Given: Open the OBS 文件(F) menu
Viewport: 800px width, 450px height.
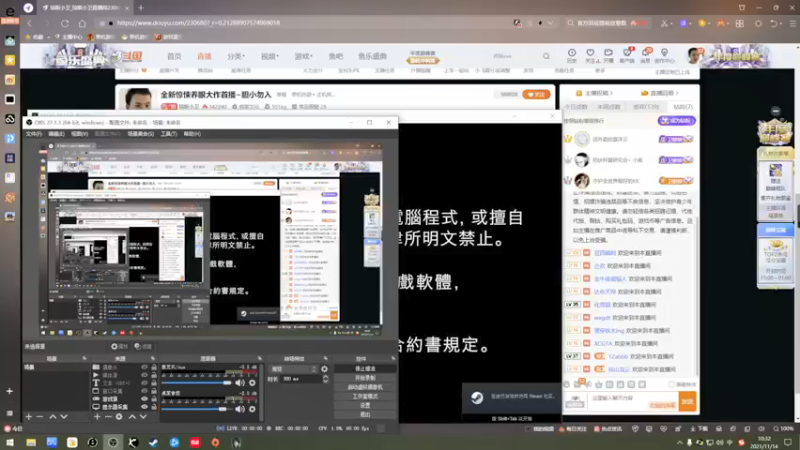Looking at the screenshot, I should 34,134.
